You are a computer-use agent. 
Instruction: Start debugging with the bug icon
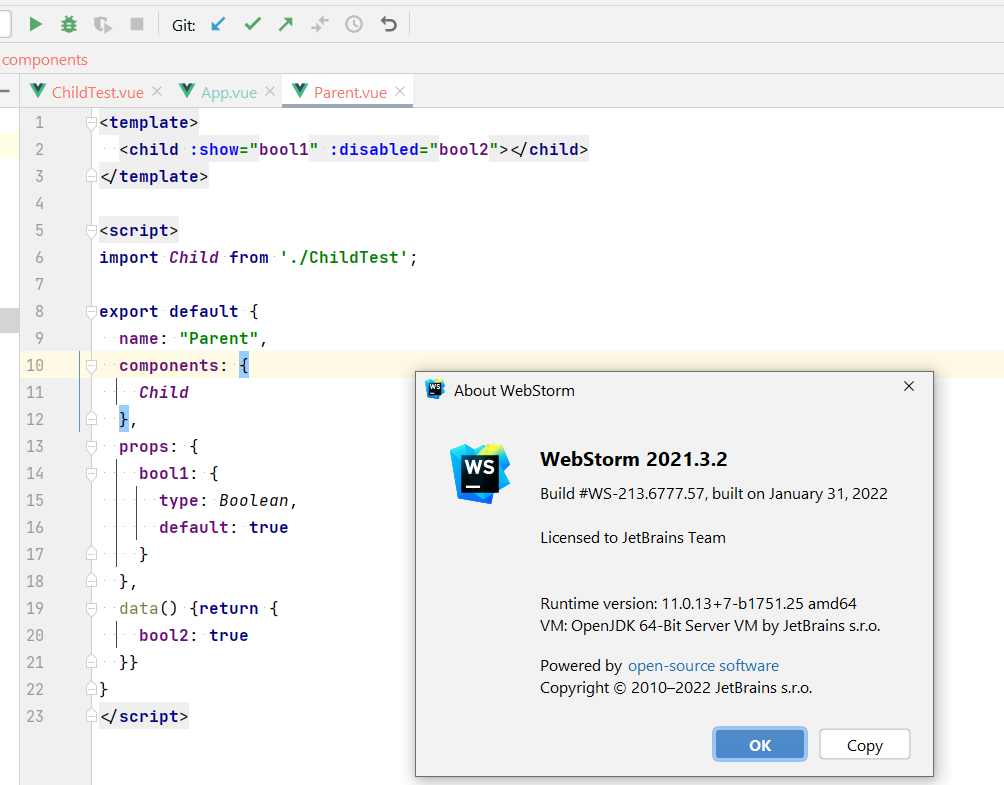pos(69,24)
